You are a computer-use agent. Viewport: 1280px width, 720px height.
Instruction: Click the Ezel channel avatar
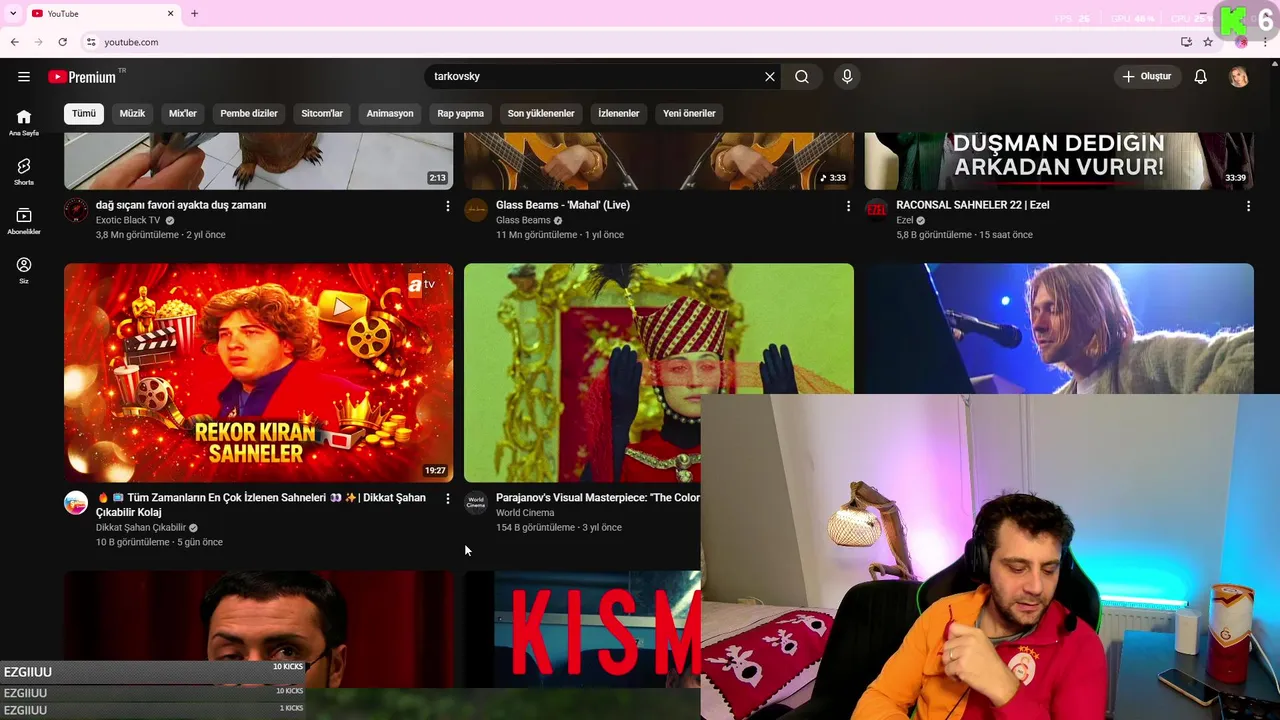(876, 210)
